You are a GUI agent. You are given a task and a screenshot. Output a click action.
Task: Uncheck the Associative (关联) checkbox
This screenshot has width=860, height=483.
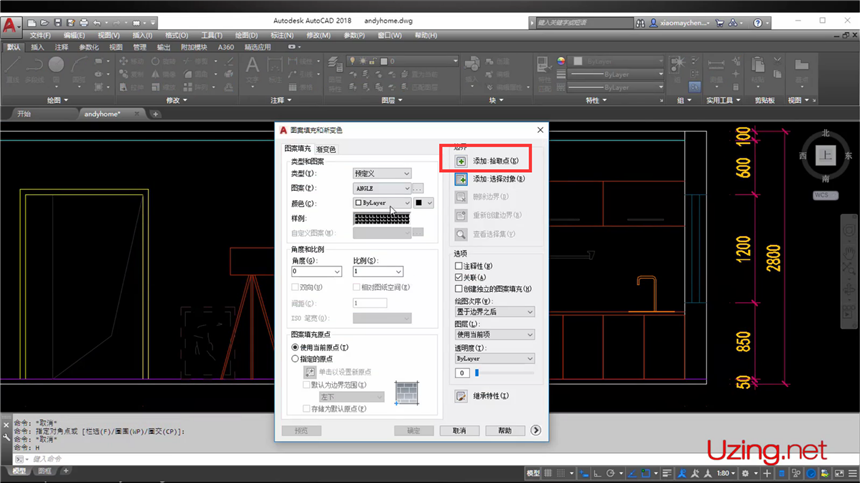pos(459,277)
